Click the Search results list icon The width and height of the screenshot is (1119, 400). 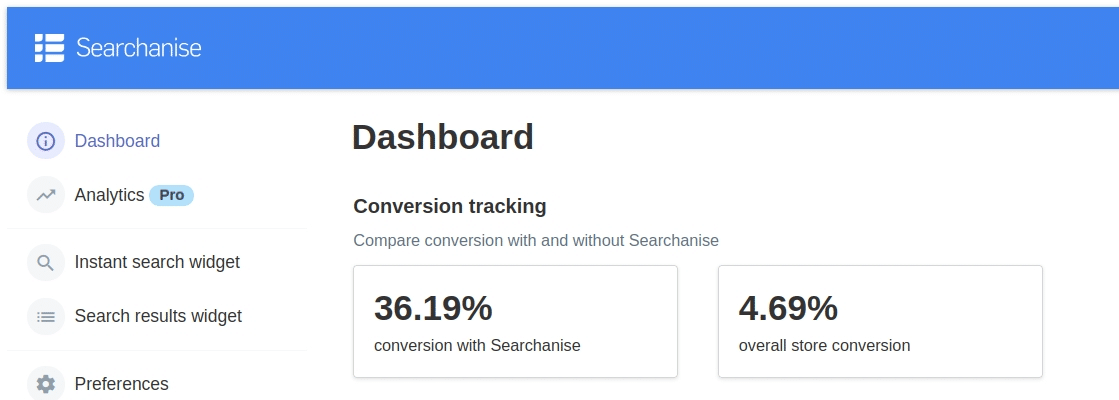click(x=46, y=317)
